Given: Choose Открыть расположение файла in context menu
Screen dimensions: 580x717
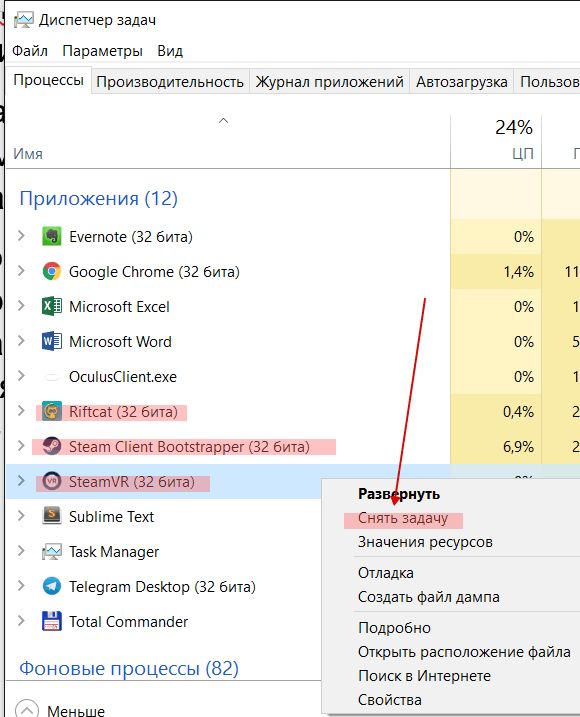Looking at the screenshot, I should point(464,652).
